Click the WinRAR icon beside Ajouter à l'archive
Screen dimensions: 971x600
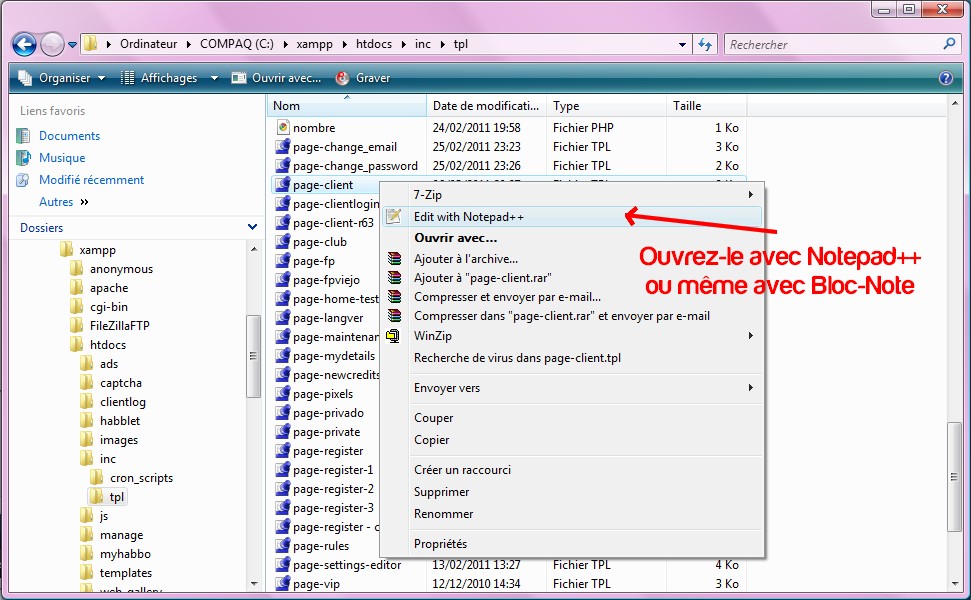coord(394,259)
